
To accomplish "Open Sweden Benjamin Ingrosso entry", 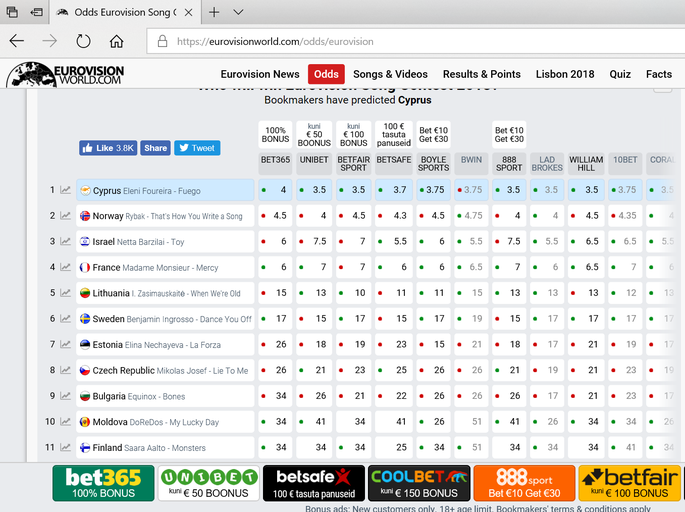I will pos(165,319).
